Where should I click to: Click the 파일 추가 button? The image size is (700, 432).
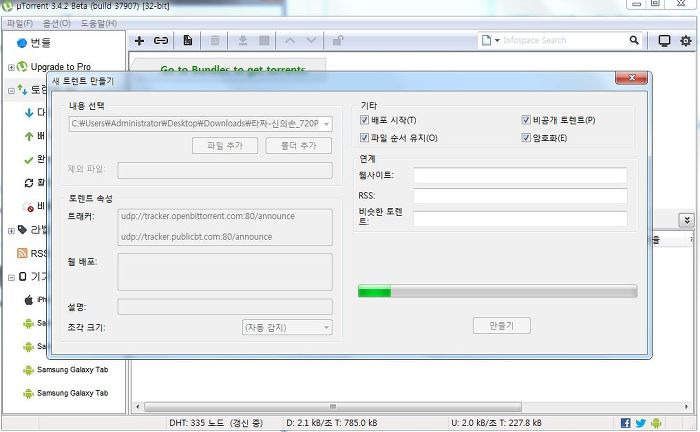[x=225, y=145]
